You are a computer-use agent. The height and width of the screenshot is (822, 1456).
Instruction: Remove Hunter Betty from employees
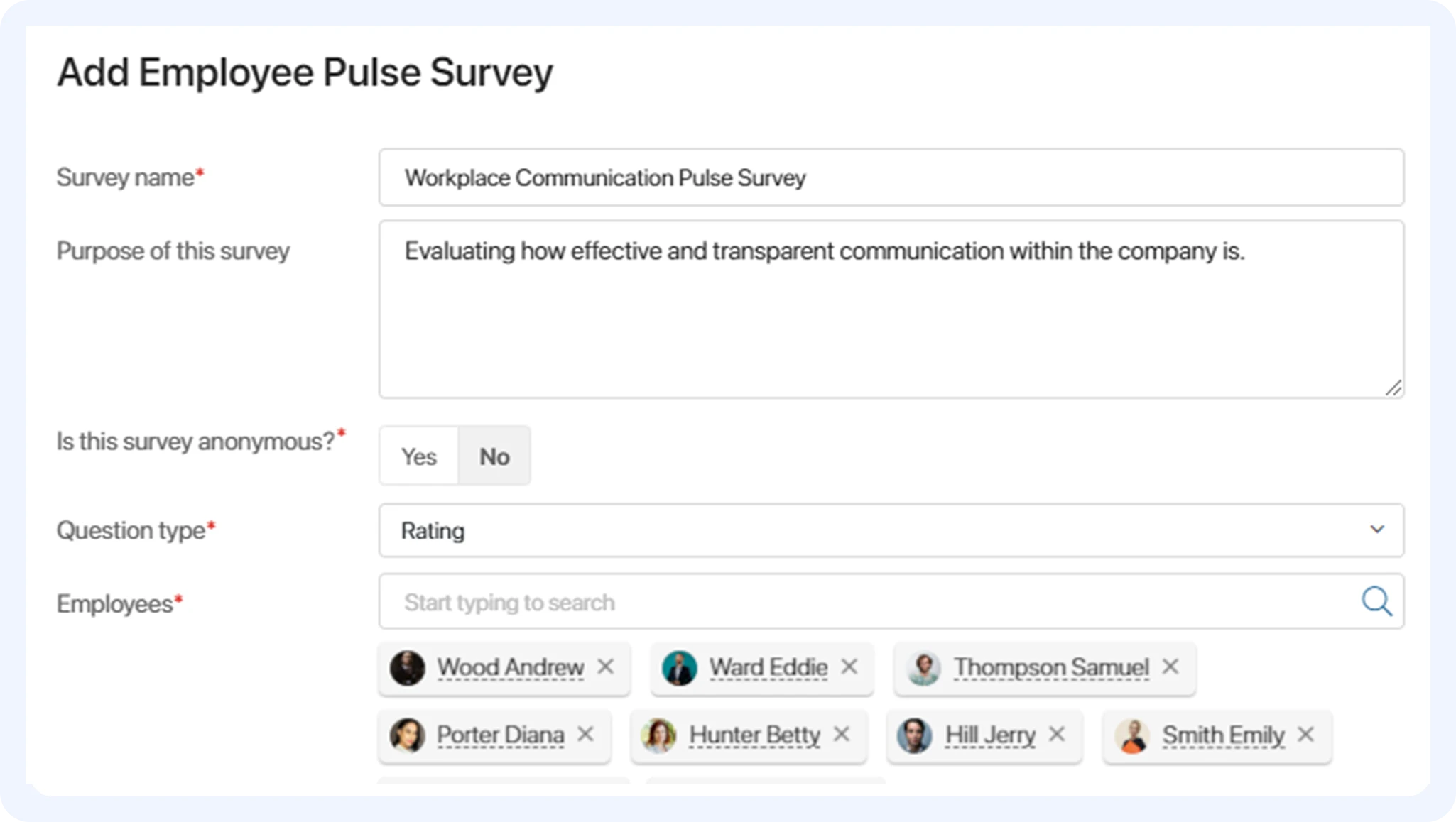[842, 734]
